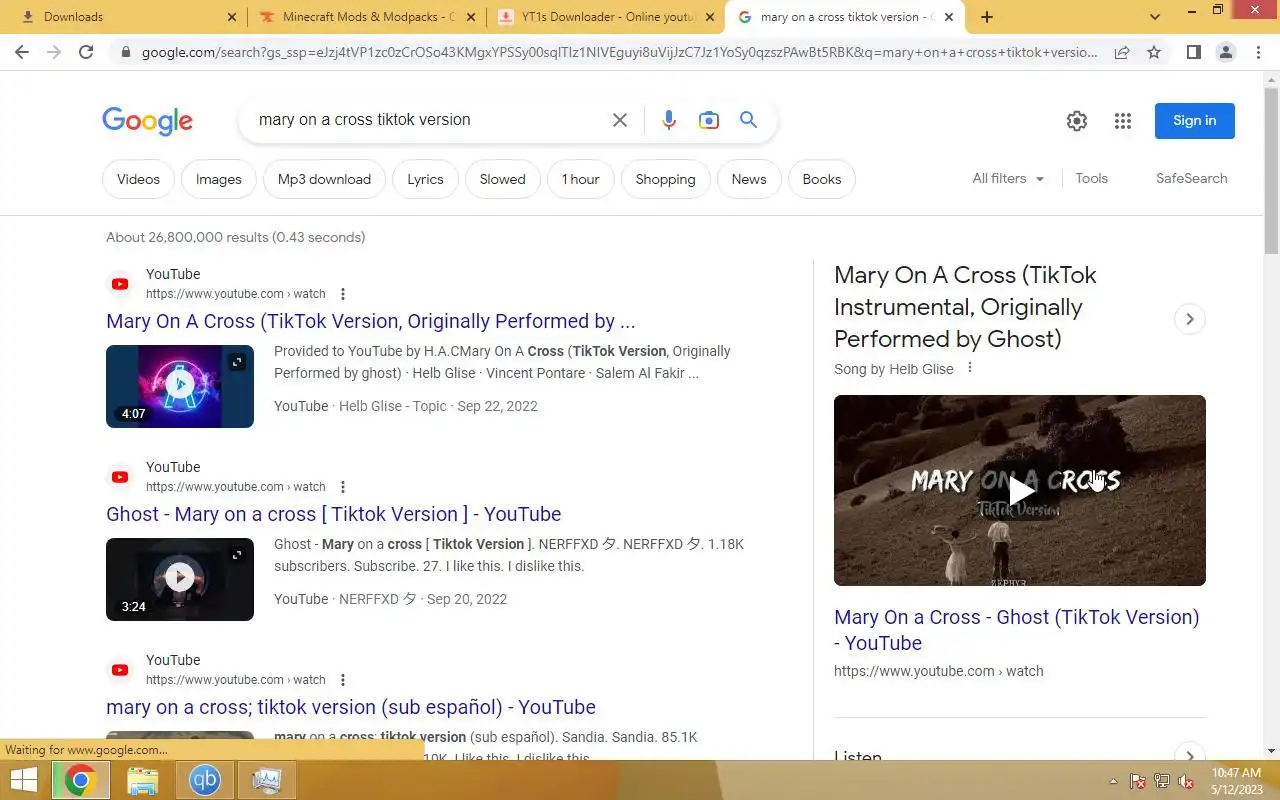
Task: Select the Slowed filter chip
Action: coord(502,179)
